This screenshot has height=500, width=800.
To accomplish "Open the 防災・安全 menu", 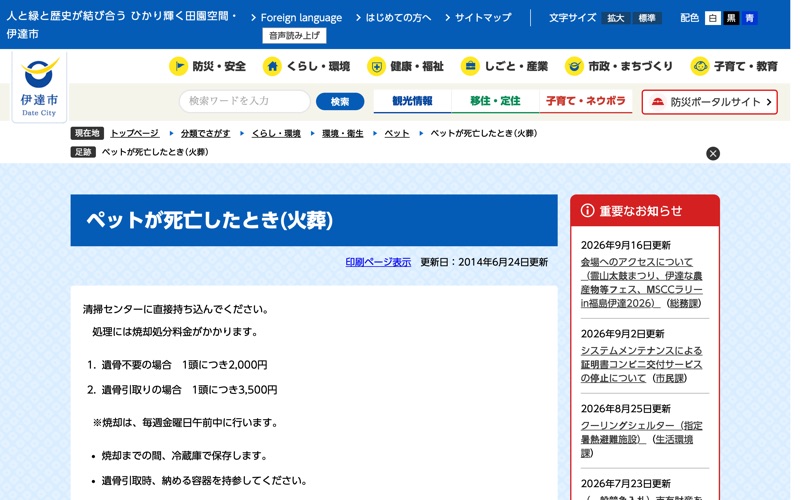I will (x=208, y=66).
